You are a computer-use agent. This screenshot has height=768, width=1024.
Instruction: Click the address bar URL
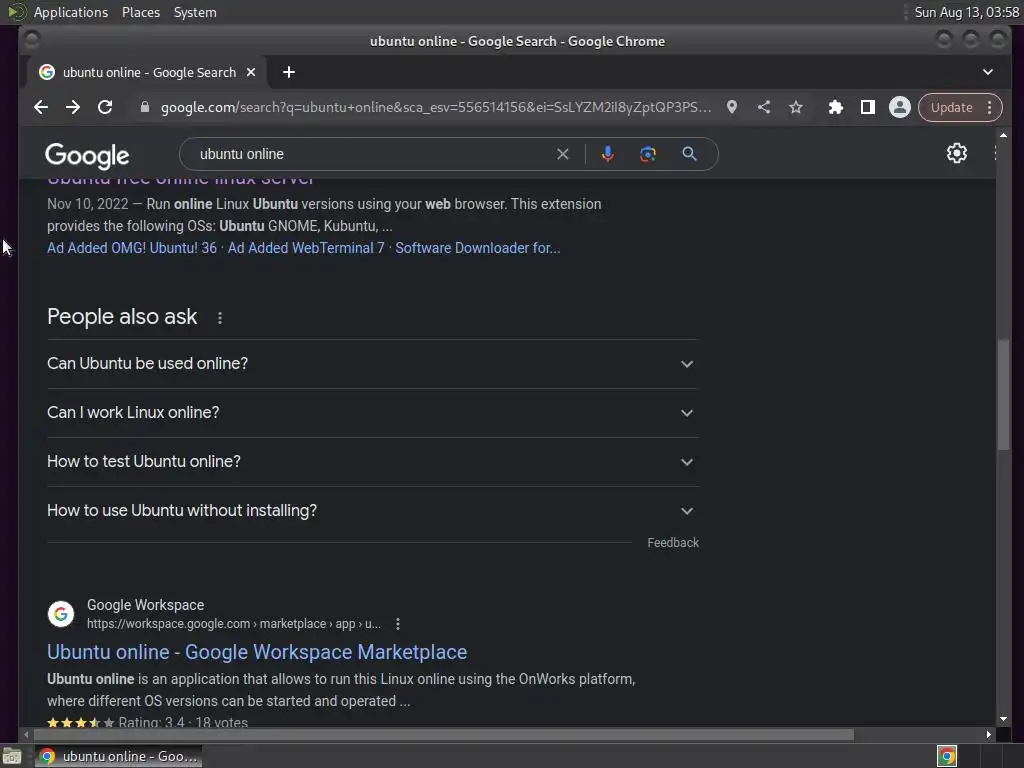[x=436, y=107]
